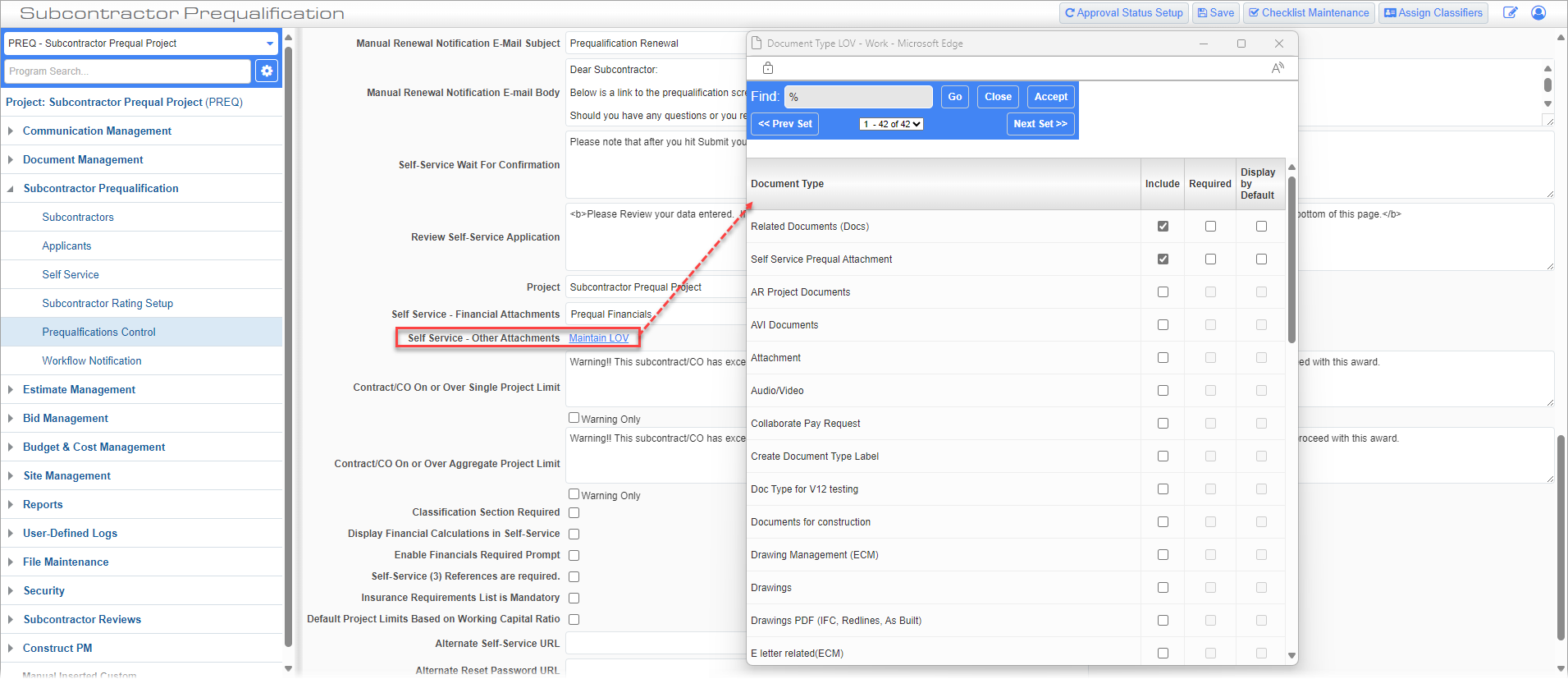Open Self Service menu item

coord(71,275)
